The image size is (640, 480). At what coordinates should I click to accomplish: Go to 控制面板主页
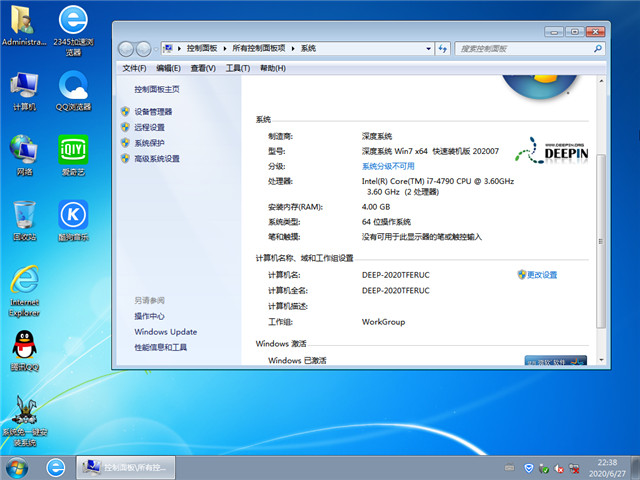point(157,89)
